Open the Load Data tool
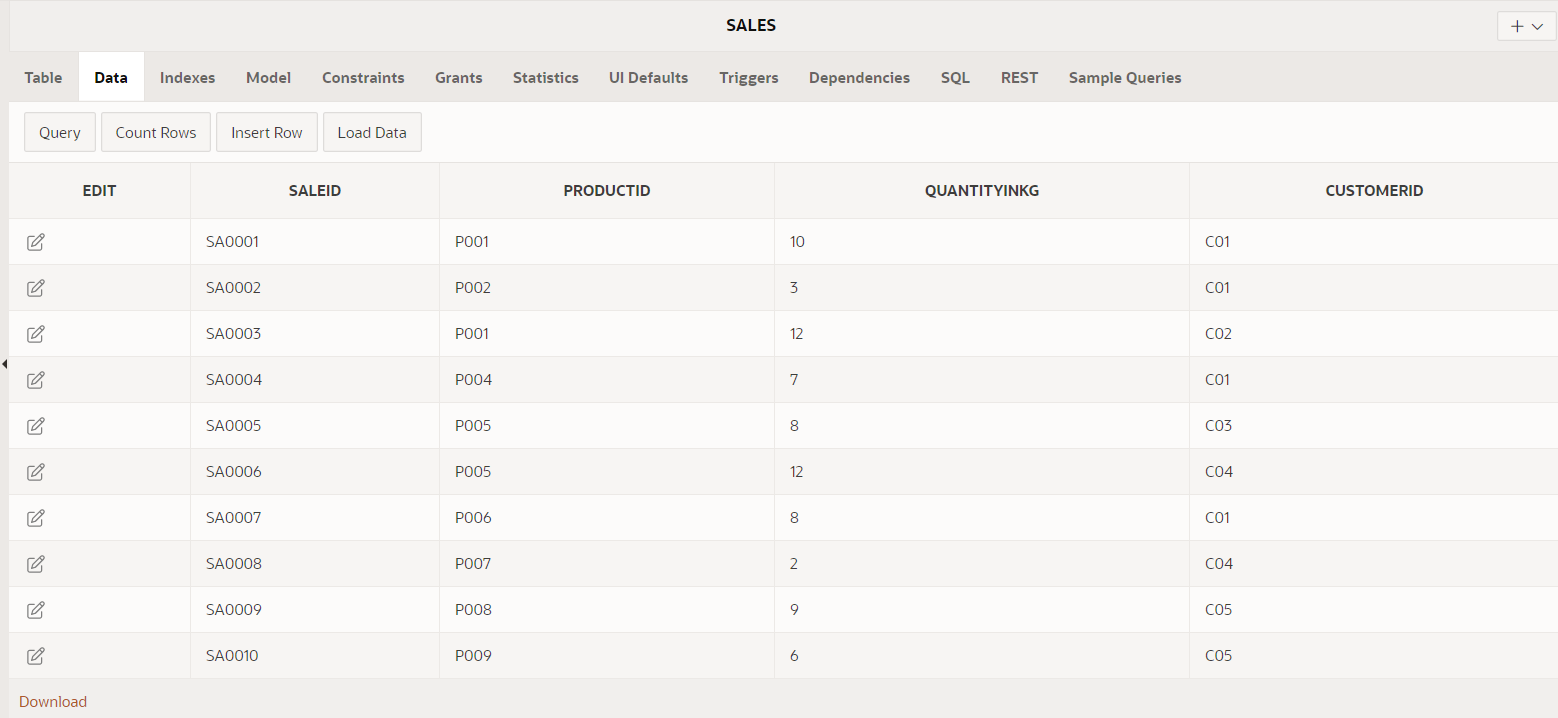Viewport: 1558px width, 718px height. click(372, 131)
